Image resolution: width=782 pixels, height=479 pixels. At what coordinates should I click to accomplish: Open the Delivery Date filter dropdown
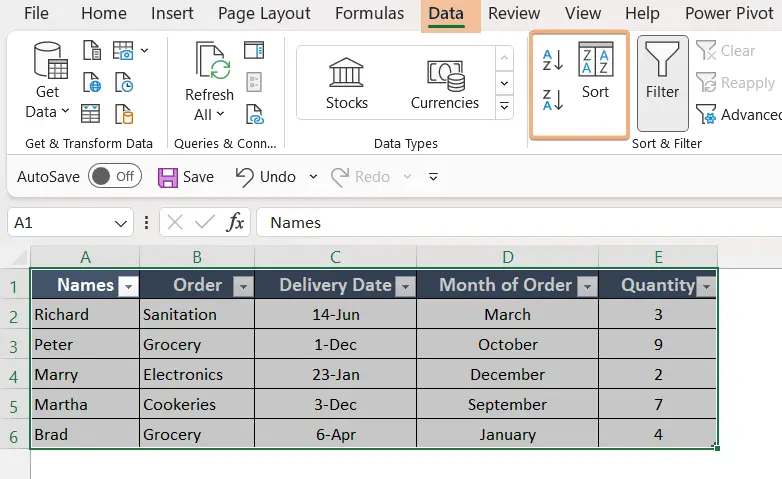[405, 286]
